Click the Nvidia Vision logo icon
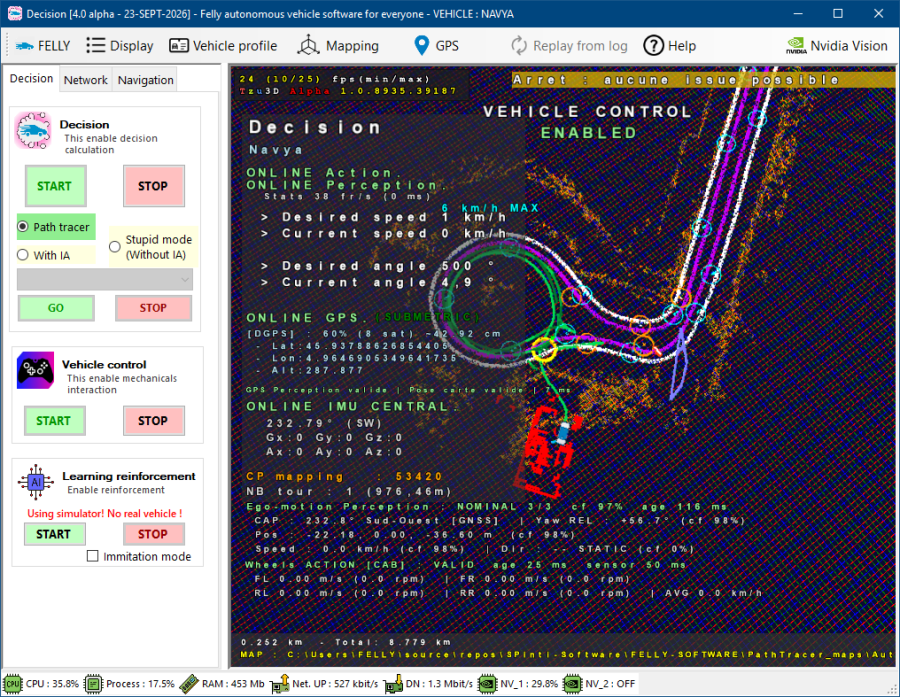The image size is (900, 697). [x=796, y=45]
